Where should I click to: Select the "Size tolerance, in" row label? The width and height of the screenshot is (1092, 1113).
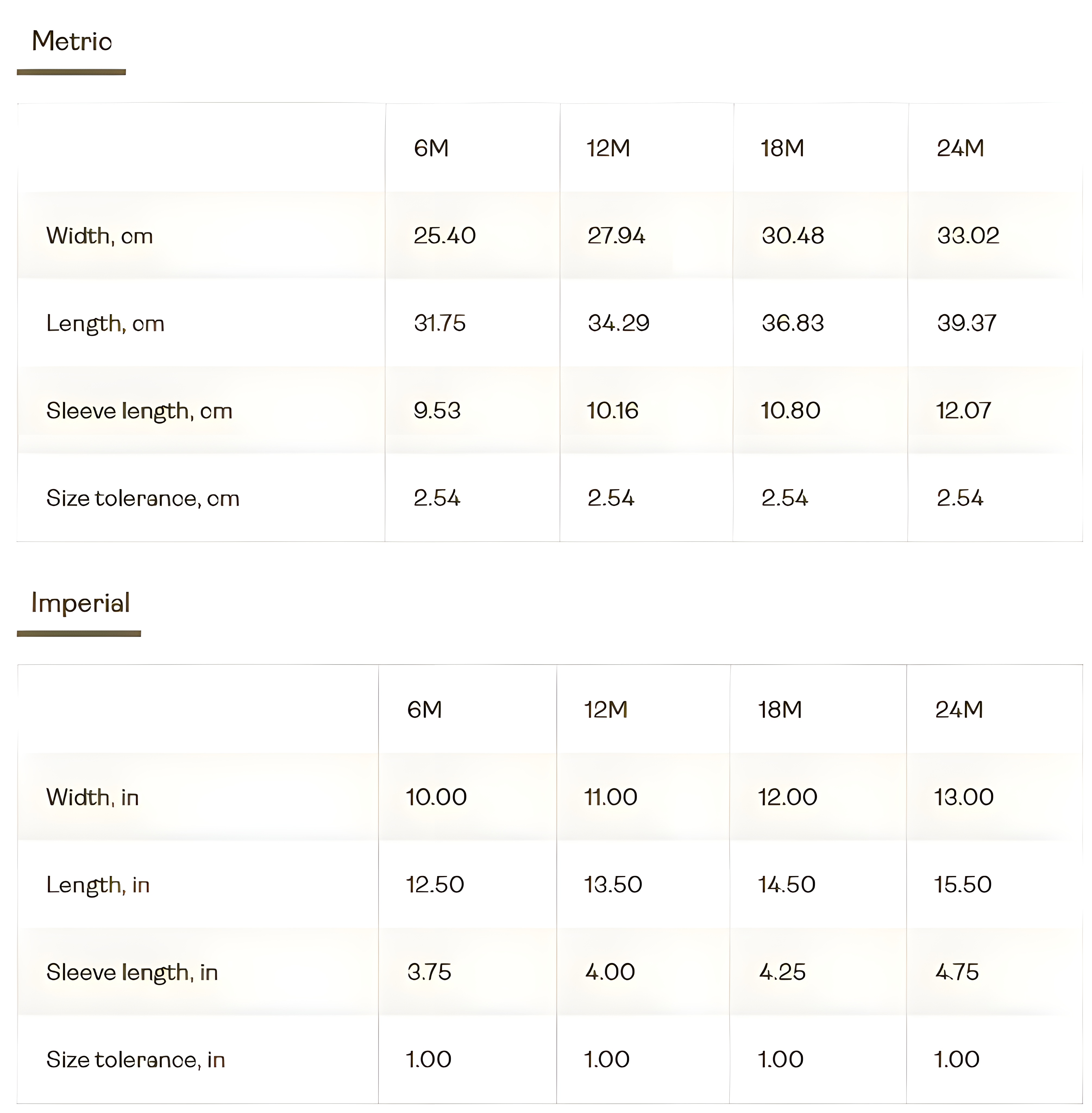(135, 1060)
